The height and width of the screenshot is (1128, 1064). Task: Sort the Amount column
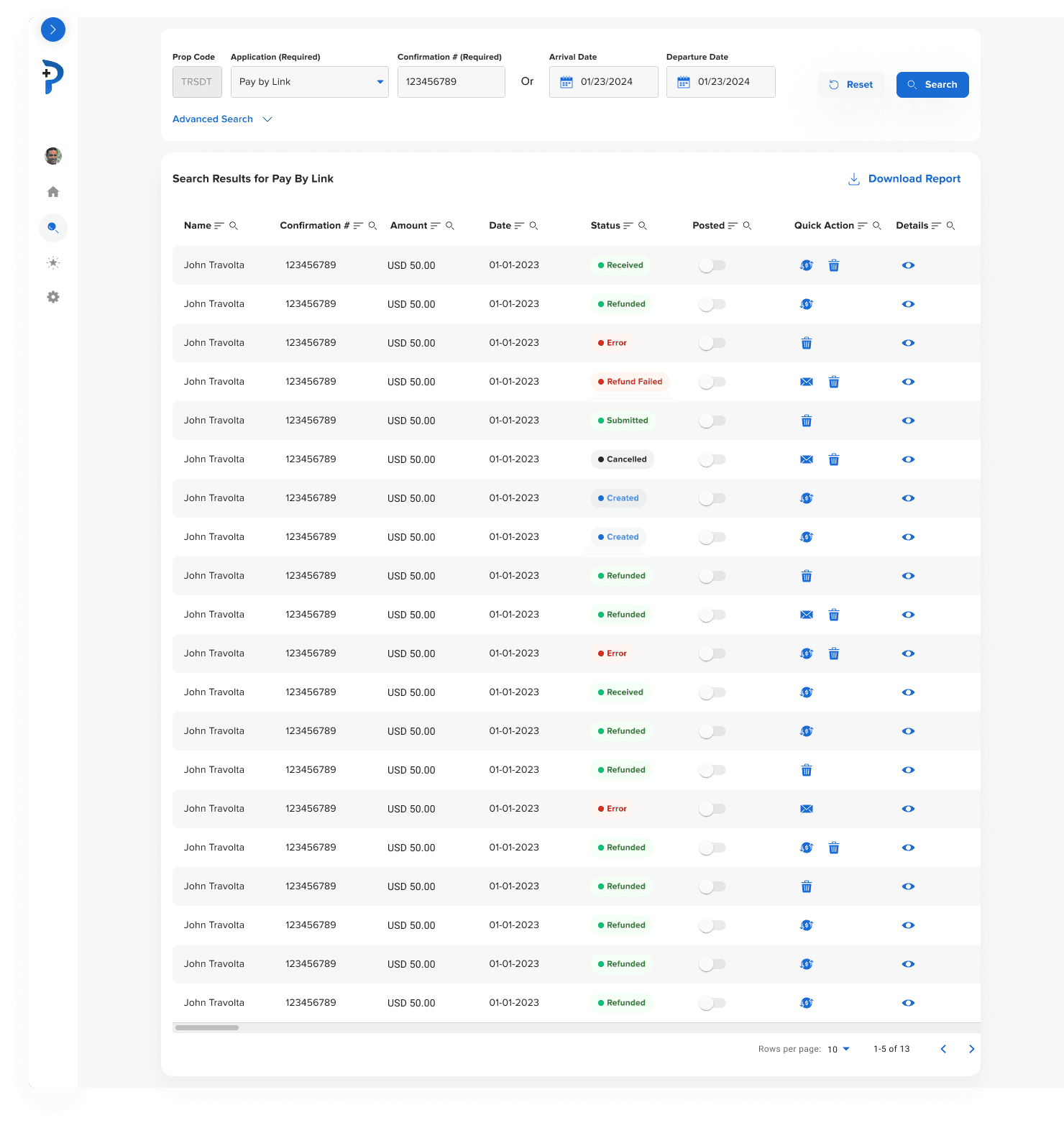pyautogui.click(x=435, y=226)
